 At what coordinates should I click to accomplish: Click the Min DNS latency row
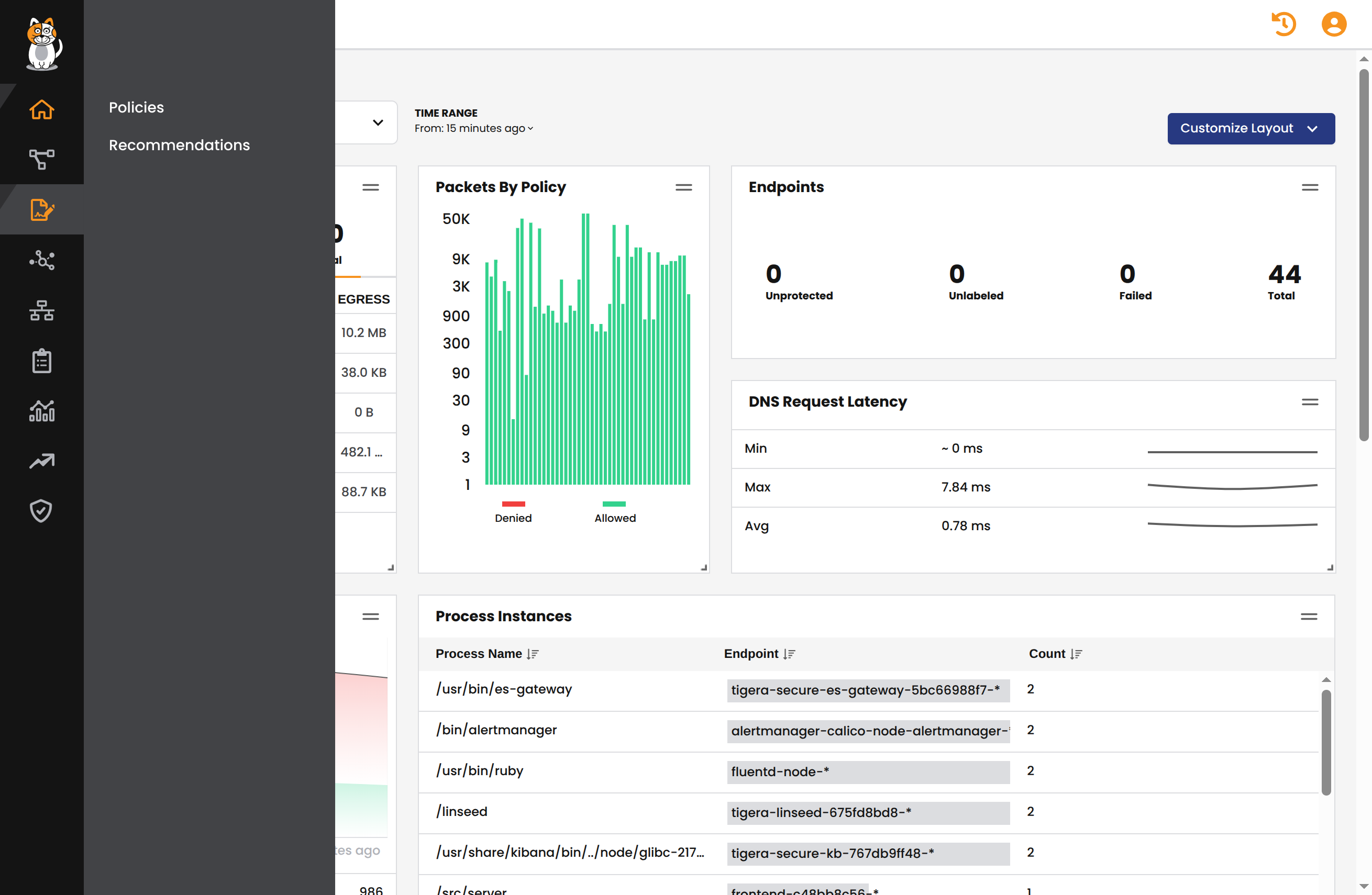[x=1033, y=449]
